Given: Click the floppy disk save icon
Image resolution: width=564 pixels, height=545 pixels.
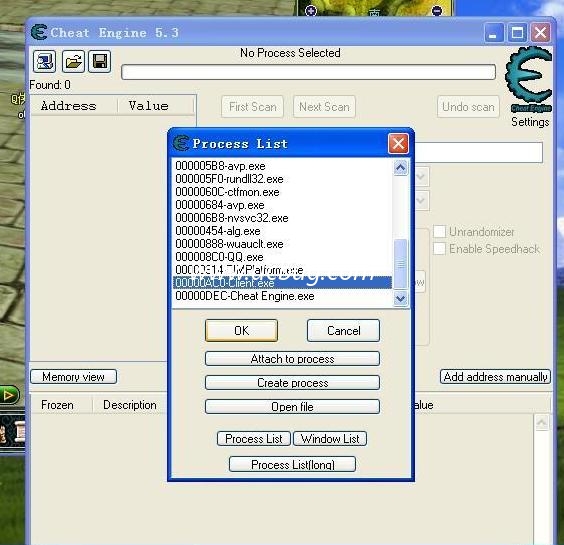Looking at the screenshot, I should (100, 61).
